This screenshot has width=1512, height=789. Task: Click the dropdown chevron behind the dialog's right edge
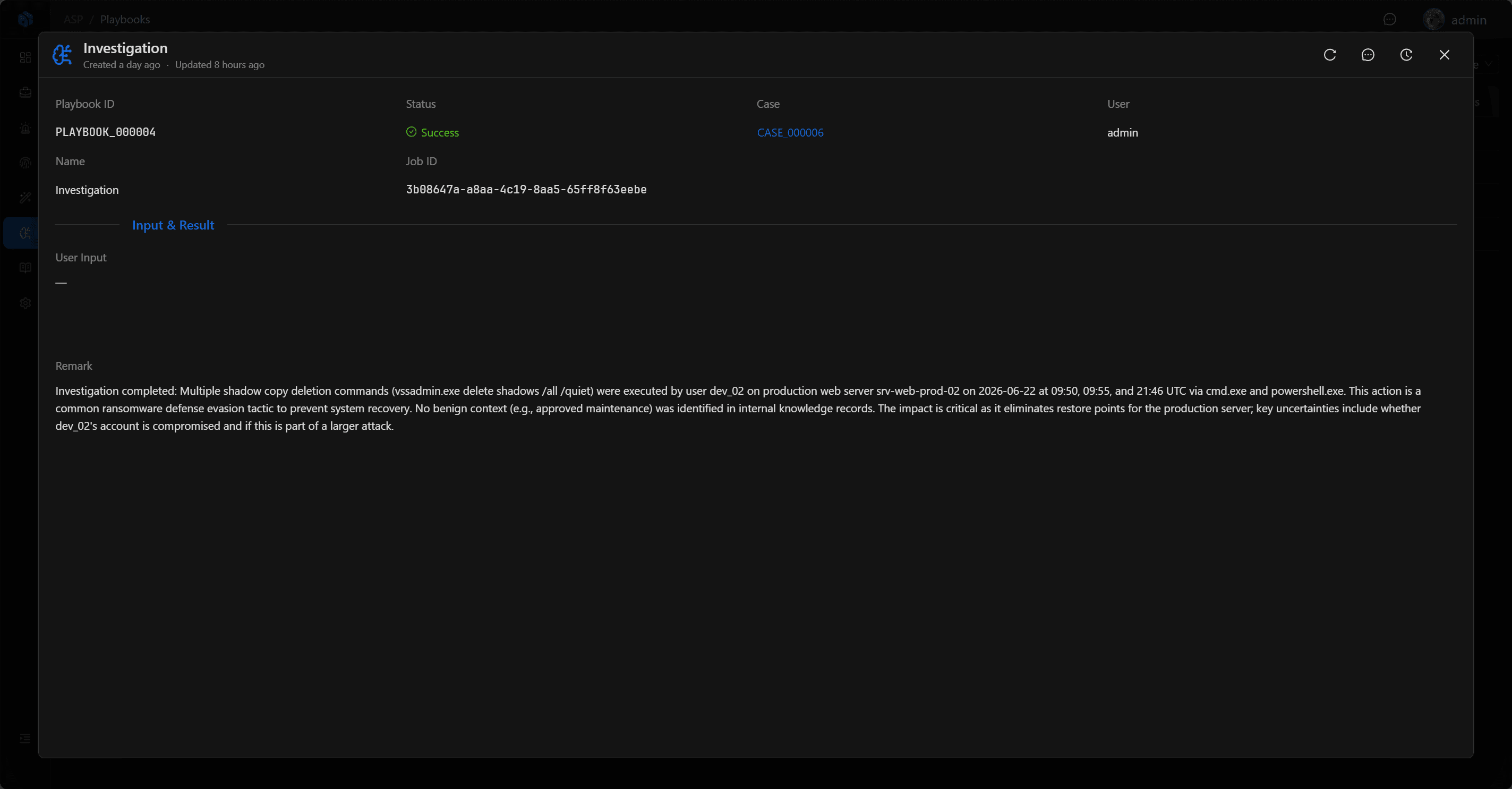(x=1489, y=64)
